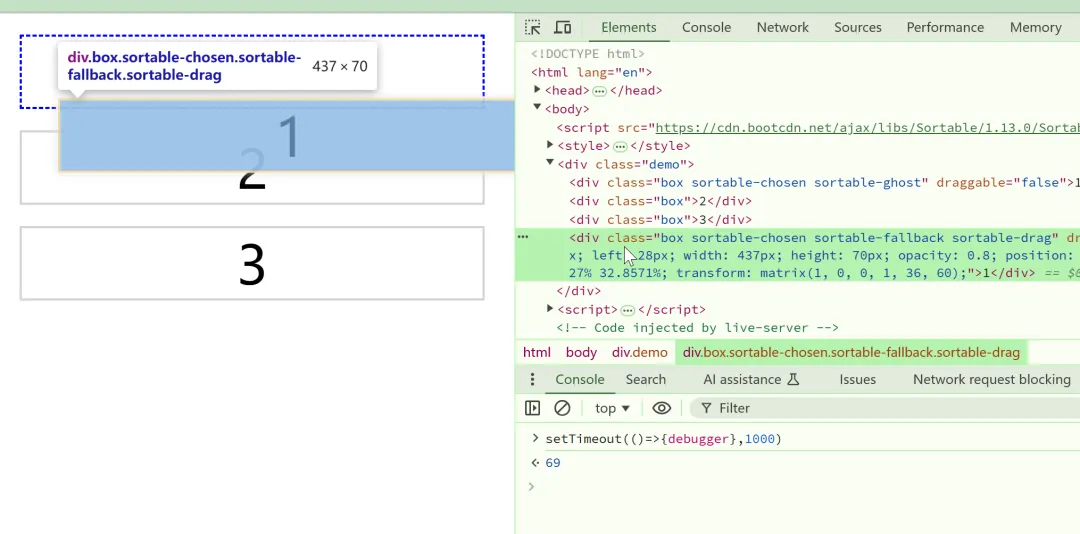Select the drawer Search tab
This screenshot has height=534, width=1080.
(645, 380)
